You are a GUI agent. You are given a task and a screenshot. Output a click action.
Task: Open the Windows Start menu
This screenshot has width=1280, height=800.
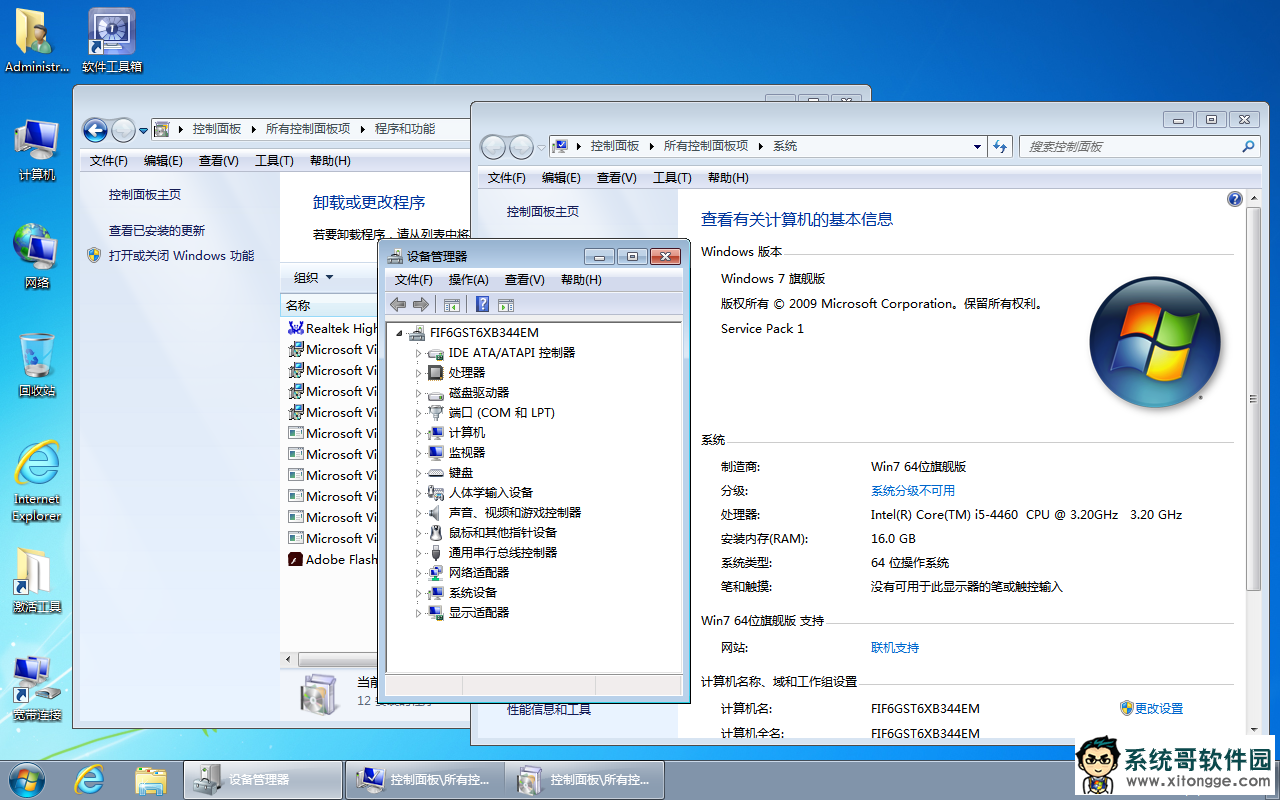(27, 779)
